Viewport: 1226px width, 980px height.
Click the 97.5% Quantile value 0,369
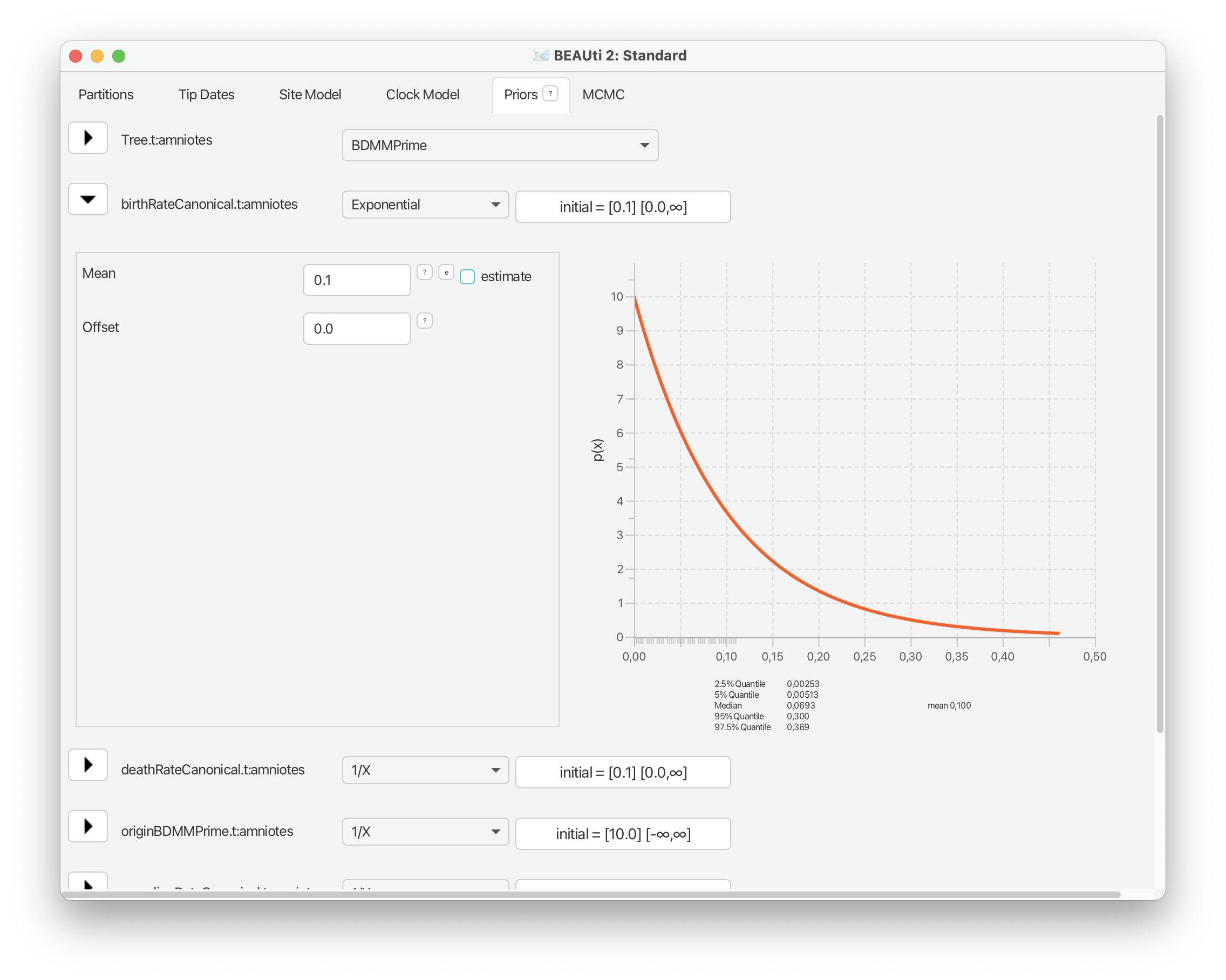point(797,727)
